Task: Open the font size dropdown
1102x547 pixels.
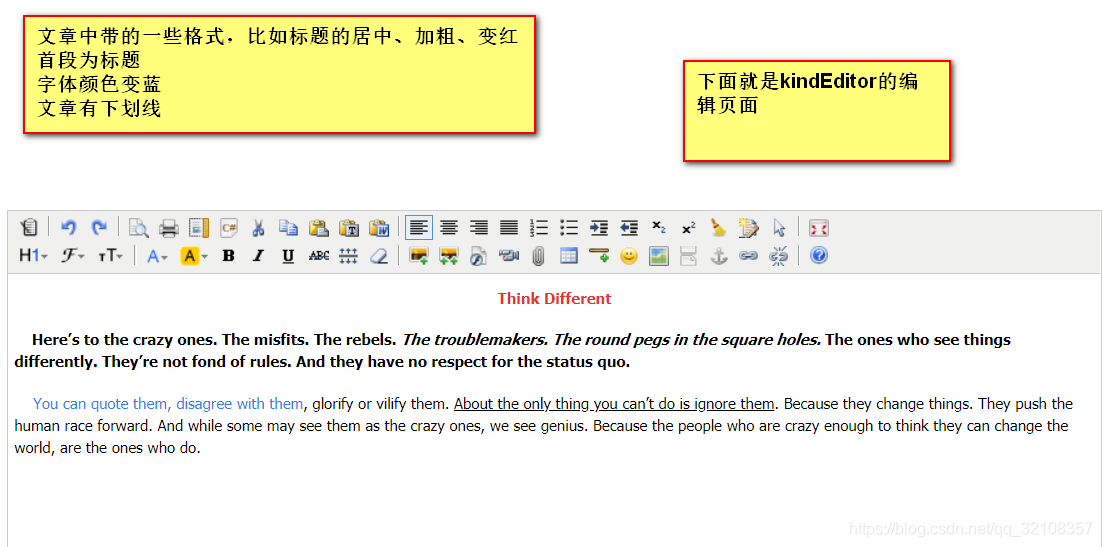Action: (110, 256)
